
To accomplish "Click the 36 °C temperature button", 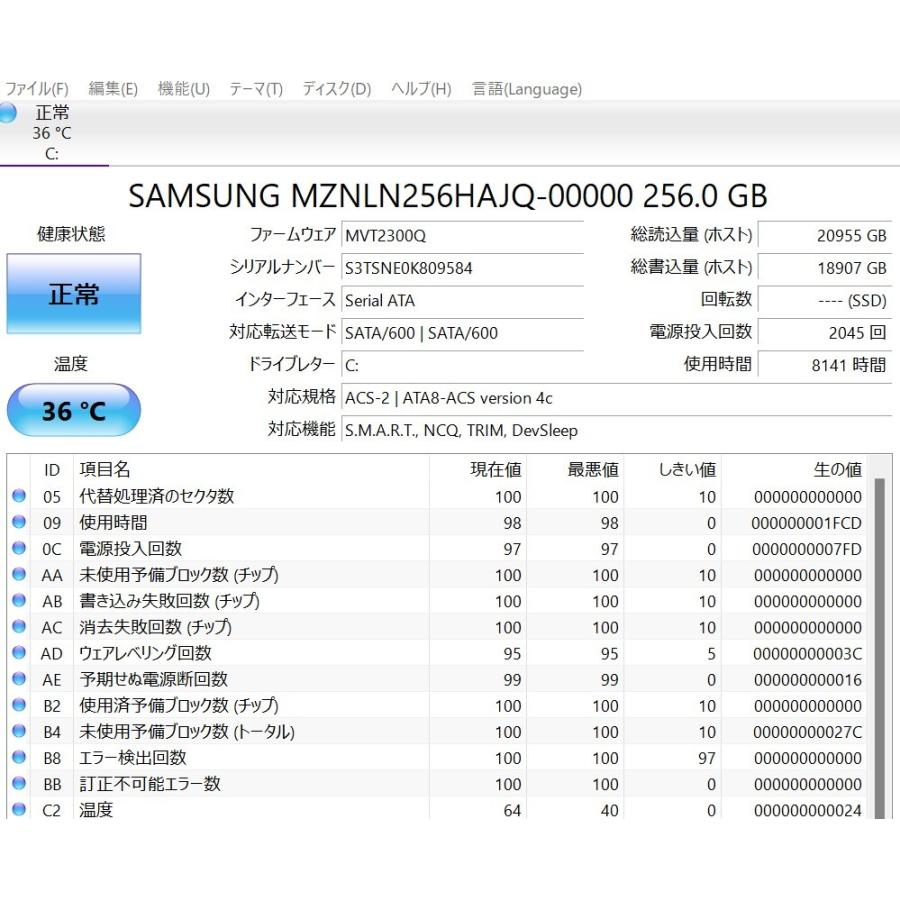I will (73, 410).
